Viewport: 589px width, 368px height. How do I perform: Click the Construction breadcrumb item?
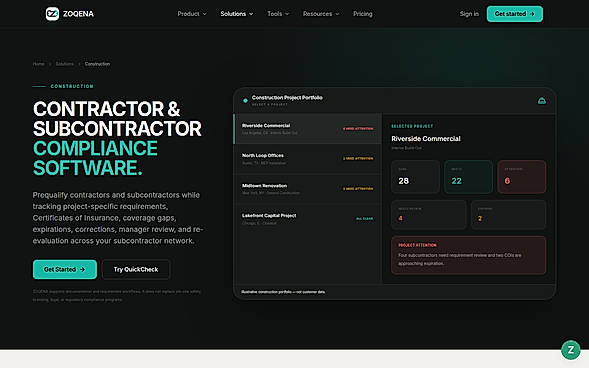(x=97, y=64)
